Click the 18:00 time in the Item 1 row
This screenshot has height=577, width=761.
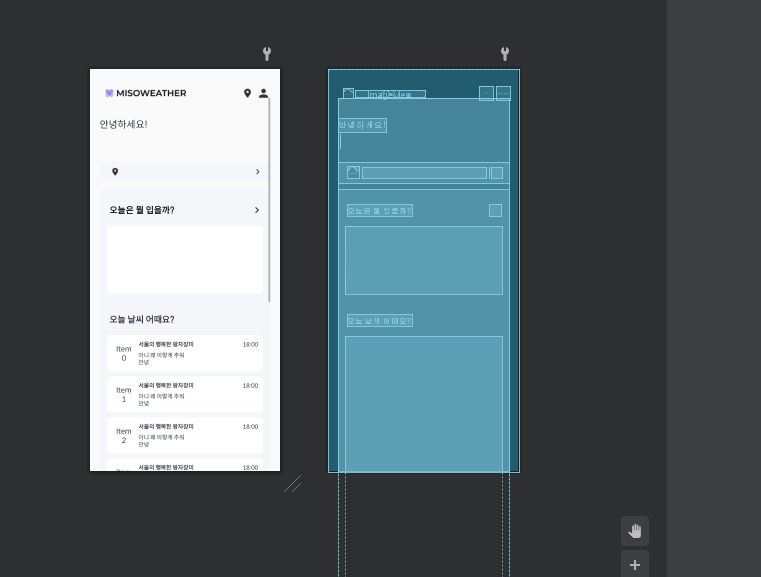pyautogui.click(x=250, y=386)
